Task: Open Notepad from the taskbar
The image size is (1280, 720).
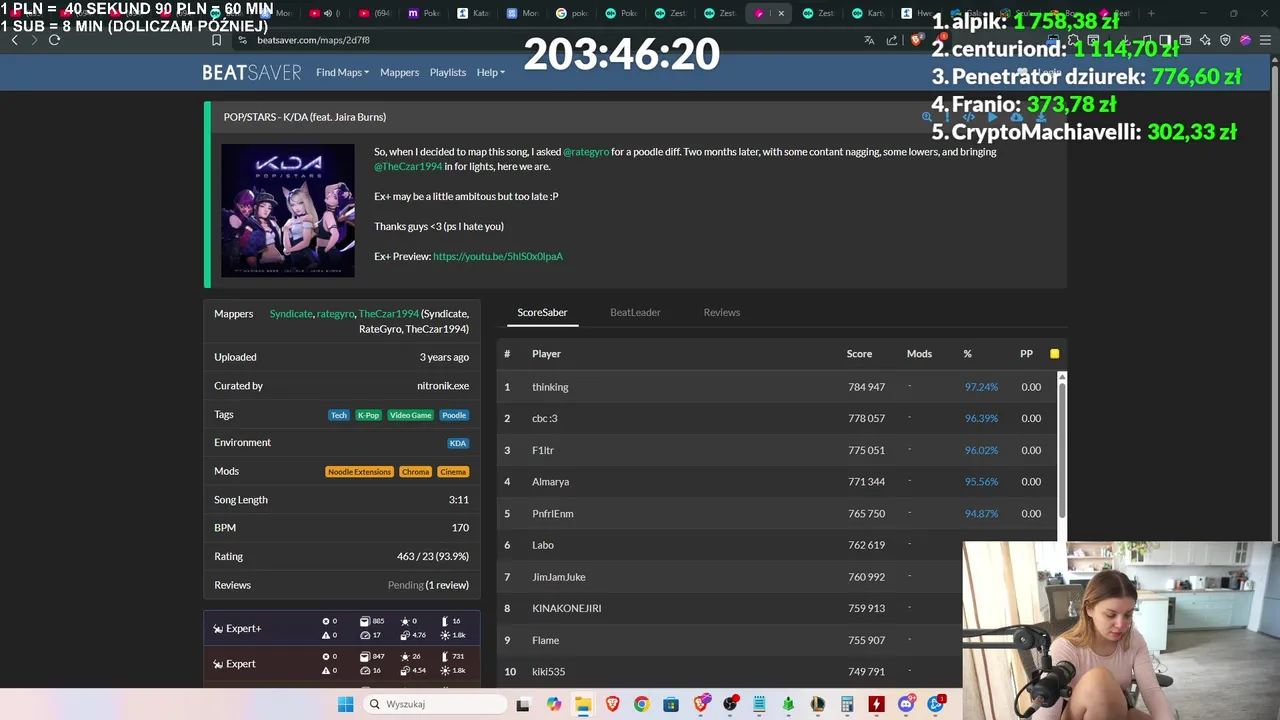Action: click(759, 704)
